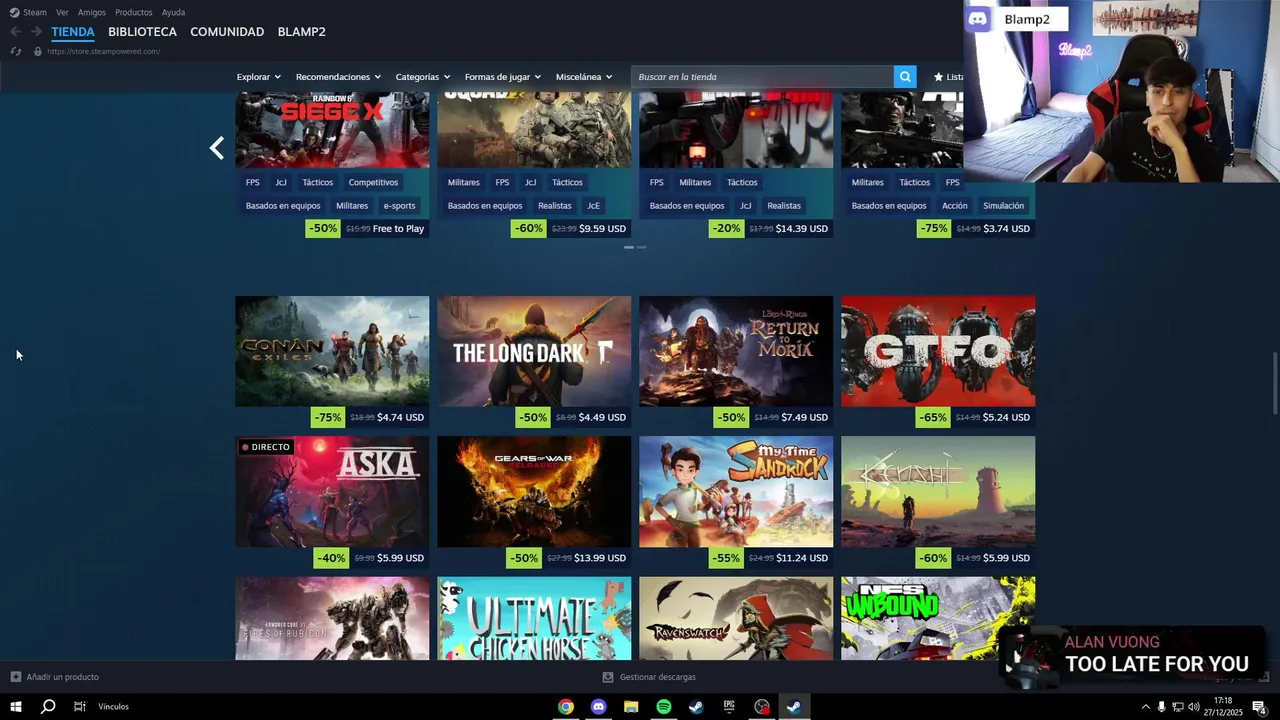
Task: Open the NFS Unbound game tile
Action: pyautogui.click(x=938, y=618)
